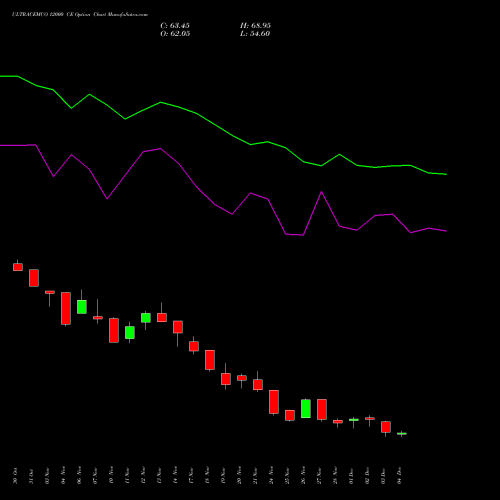Click the 02 Dec date label
The width and height of the screenshot is (500, 500).
coord(367,476)
